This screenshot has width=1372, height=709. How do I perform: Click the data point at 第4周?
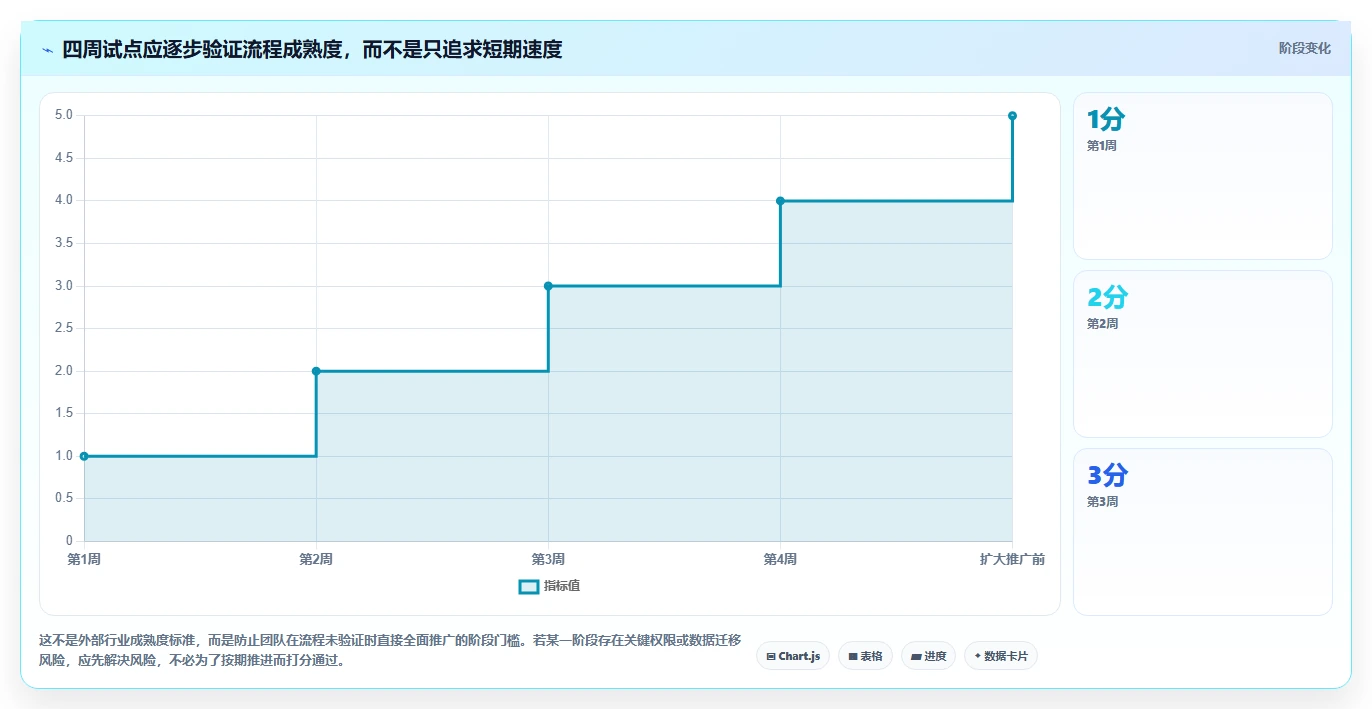point(780,201)
